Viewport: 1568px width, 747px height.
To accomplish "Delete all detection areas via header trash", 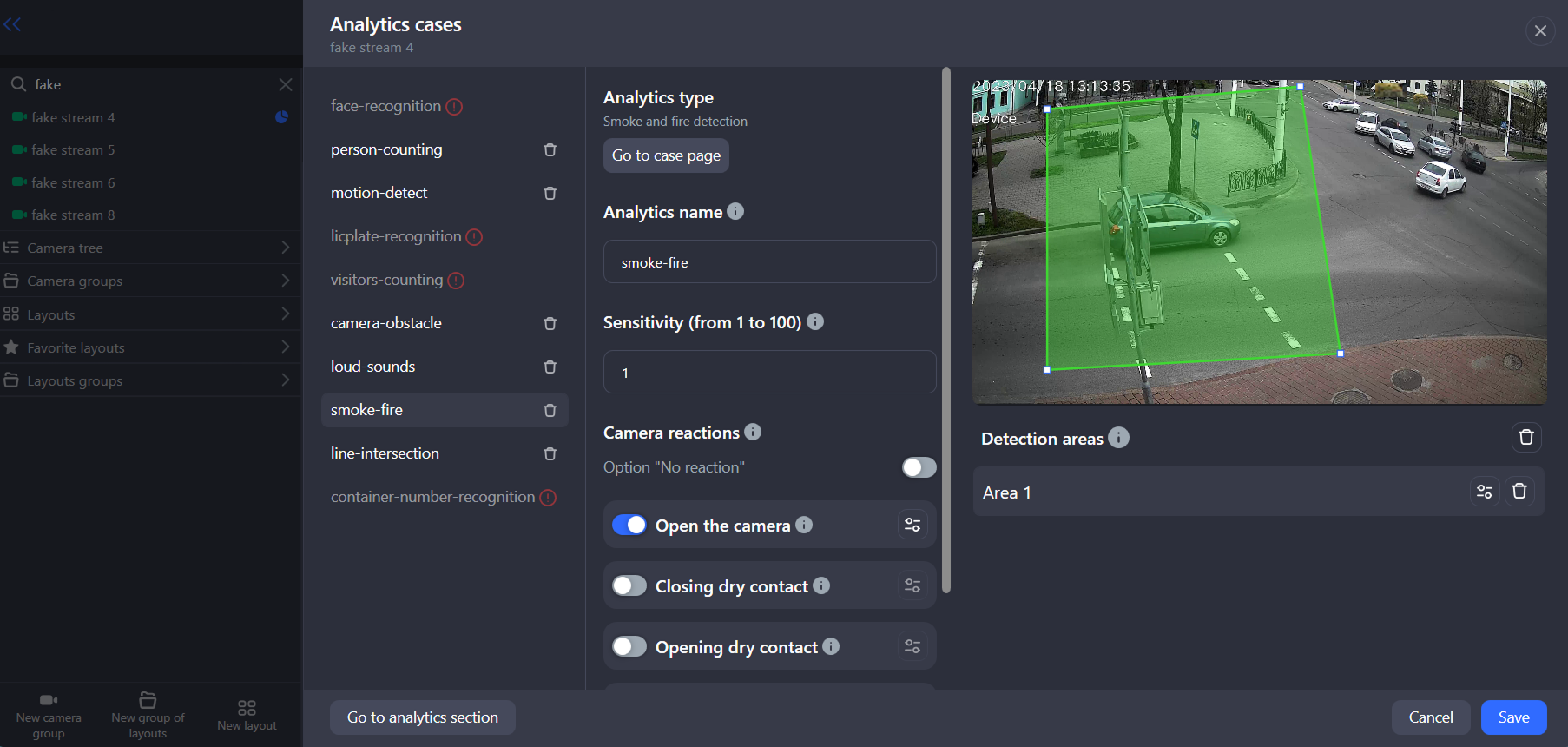I will (x=1525, y=437).
